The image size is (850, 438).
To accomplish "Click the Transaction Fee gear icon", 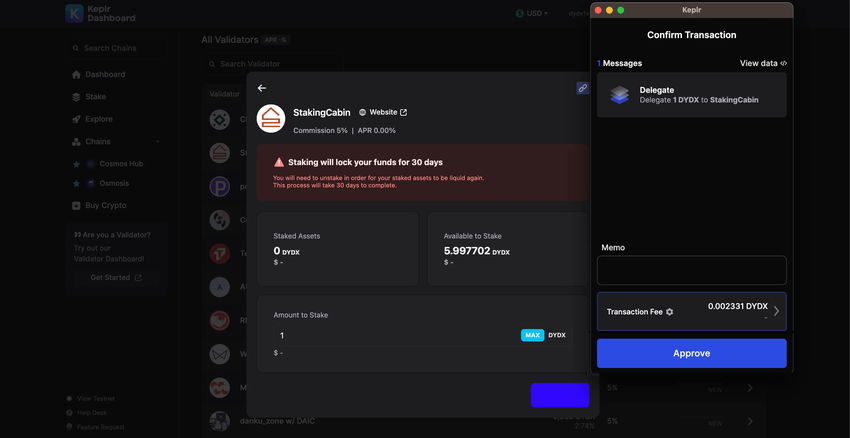I will (669, 312).
